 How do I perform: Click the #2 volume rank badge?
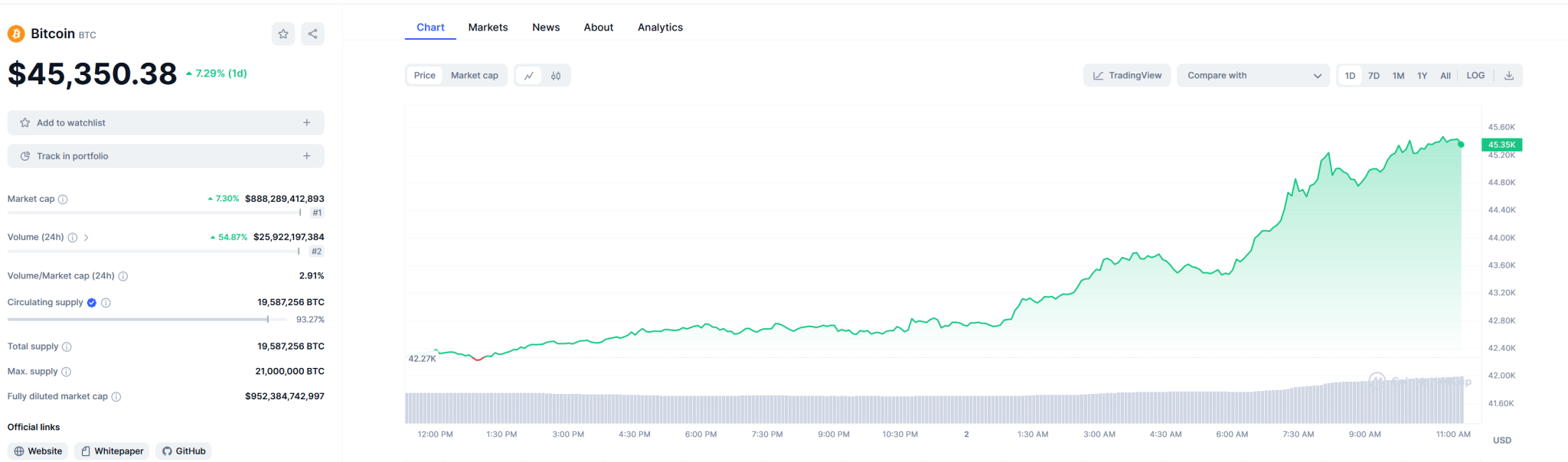[316, 251]
